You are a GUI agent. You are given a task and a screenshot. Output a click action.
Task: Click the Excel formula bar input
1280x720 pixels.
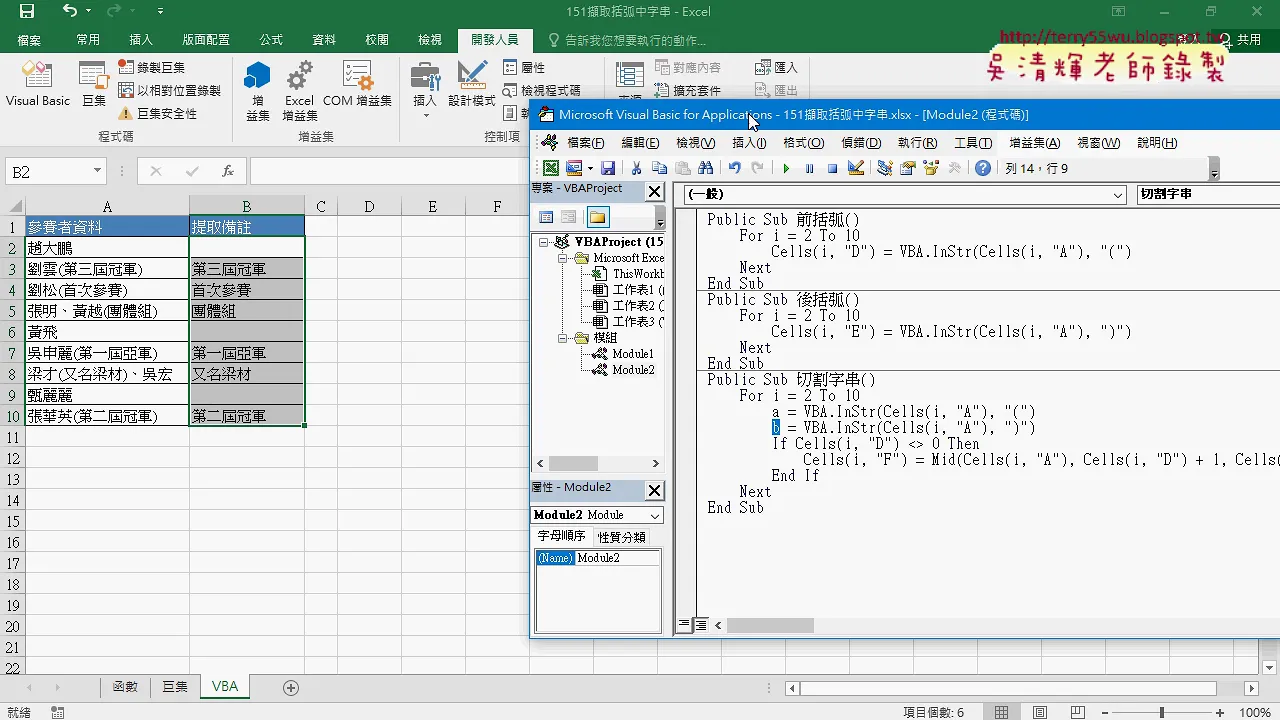pyautogui.click(x=390, y=171)
